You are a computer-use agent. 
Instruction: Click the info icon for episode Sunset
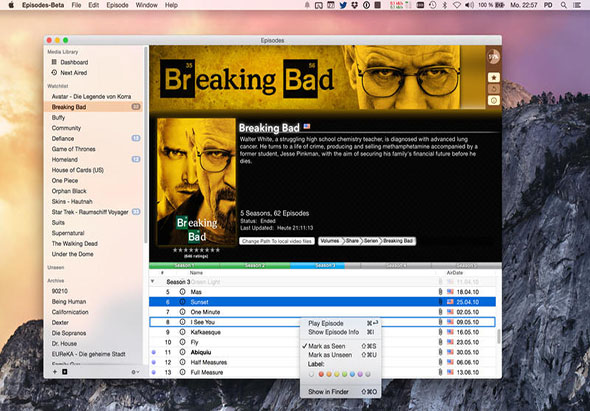[x=182, y=302]
